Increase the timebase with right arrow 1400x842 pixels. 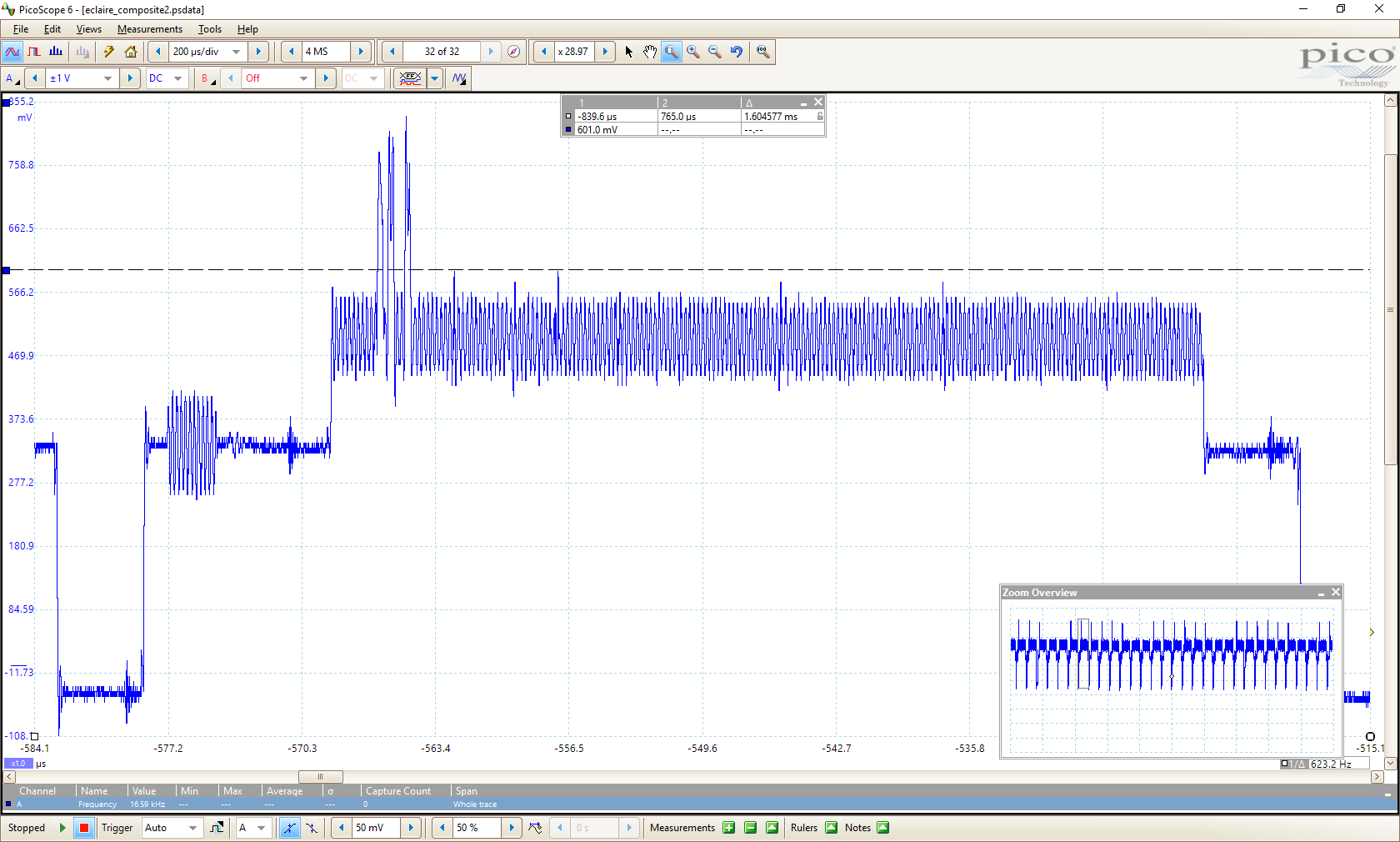click(259, 52)
